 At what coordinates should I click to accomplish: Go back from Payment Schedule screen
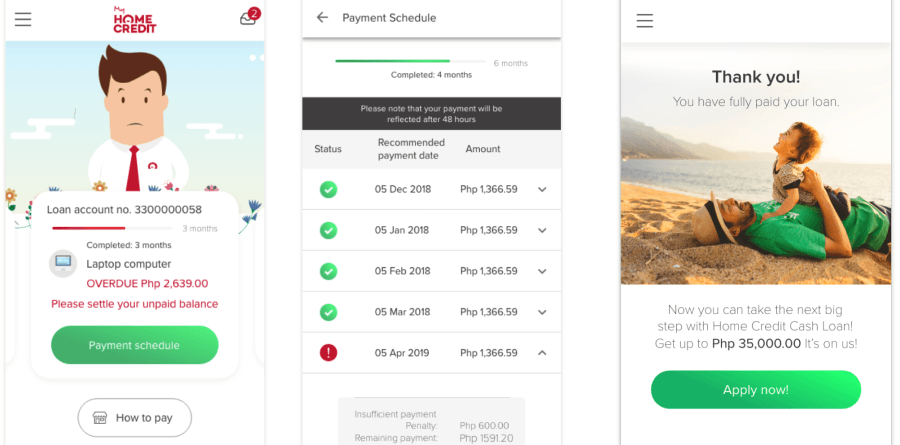(x=322, y=18)
